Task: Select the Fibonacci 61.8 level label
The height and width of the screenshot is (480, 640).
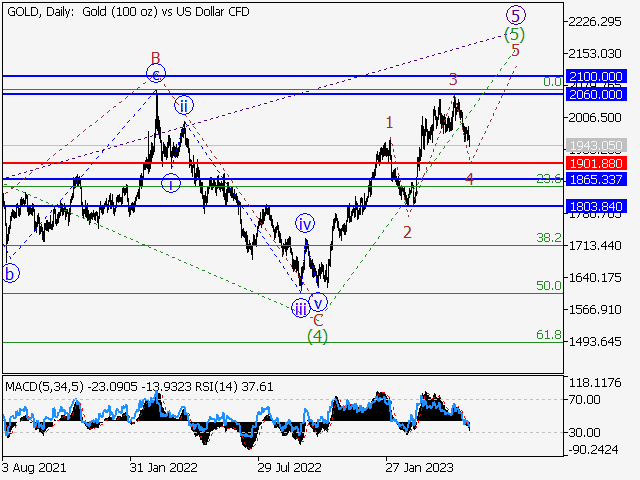Action: pyautogui.click(x=549, y=335)
